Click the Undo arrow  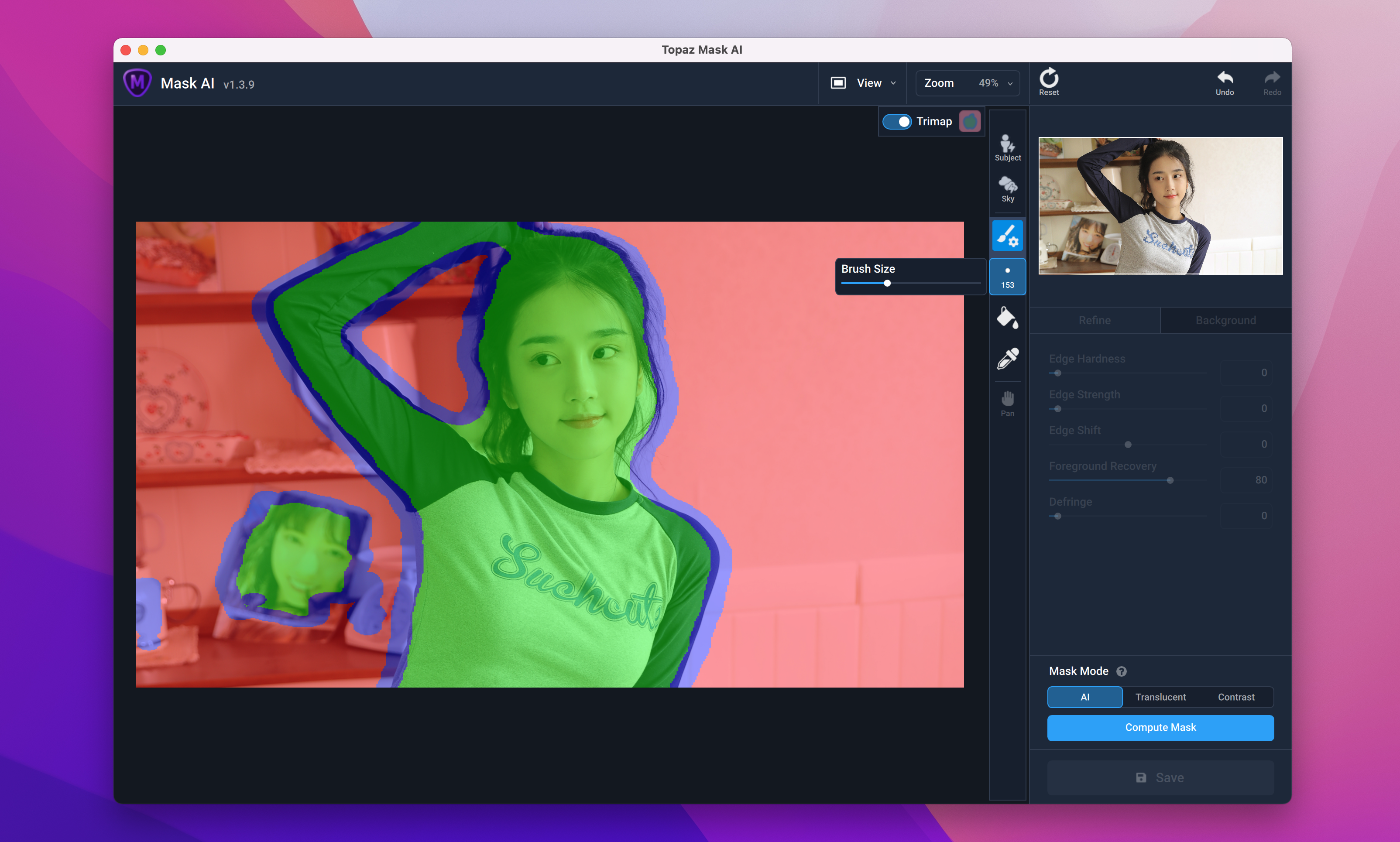tap(1225, 82)
